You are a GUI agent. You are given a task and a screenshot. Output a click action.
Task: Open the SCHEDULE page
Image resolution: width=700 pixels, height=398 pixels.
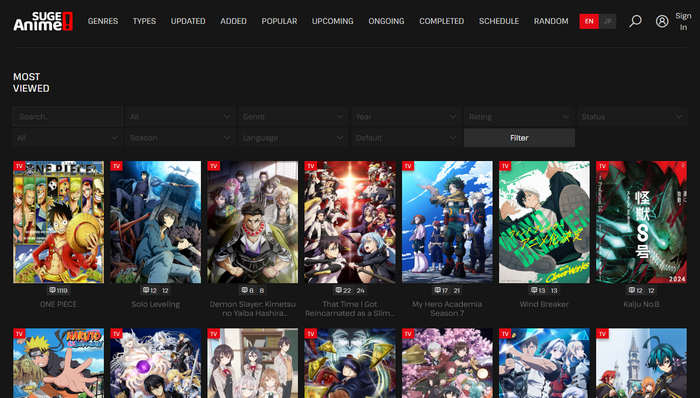click(x=499, y=21)
